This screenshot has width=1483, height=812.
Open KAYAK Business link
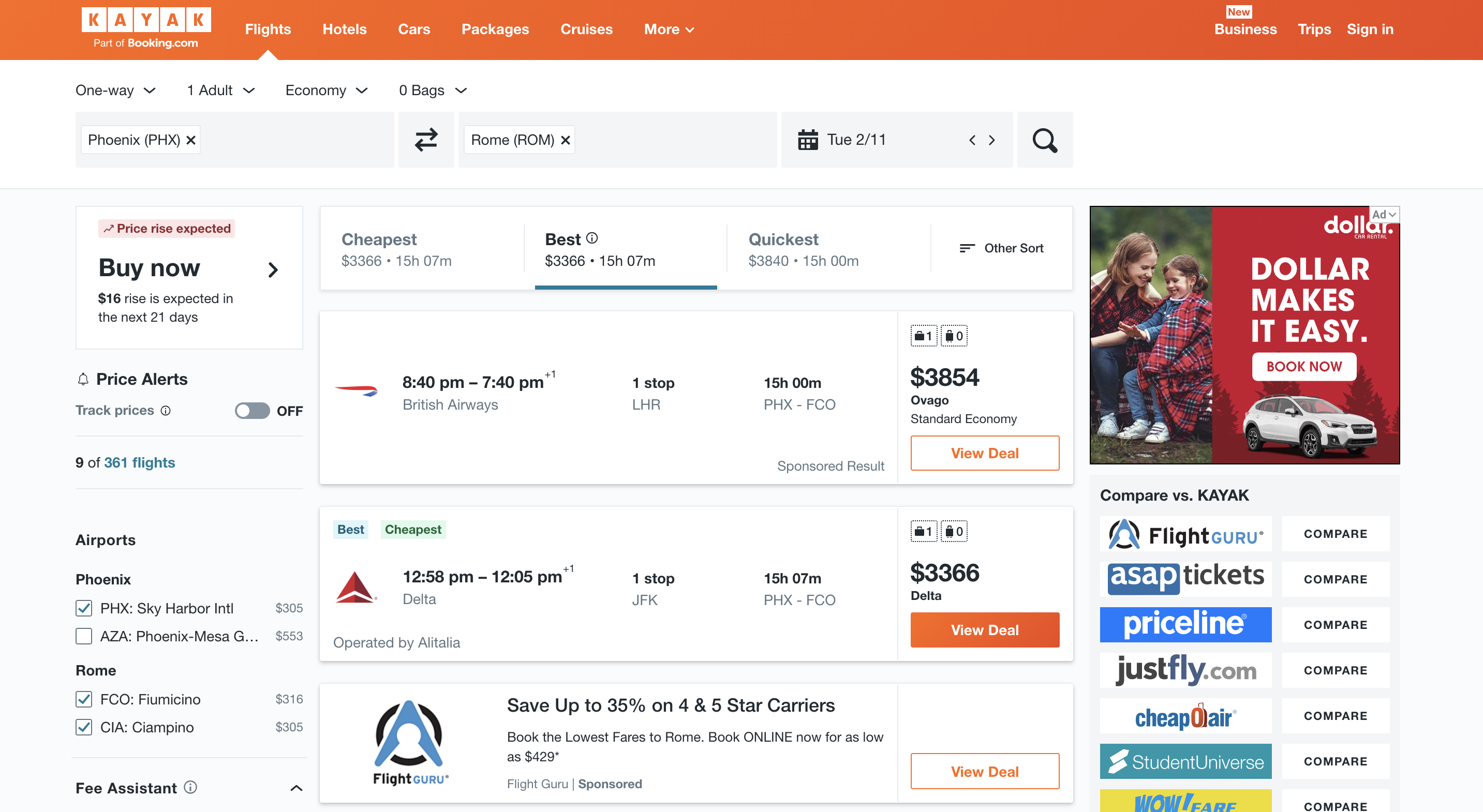click(x=1245, y=29)
